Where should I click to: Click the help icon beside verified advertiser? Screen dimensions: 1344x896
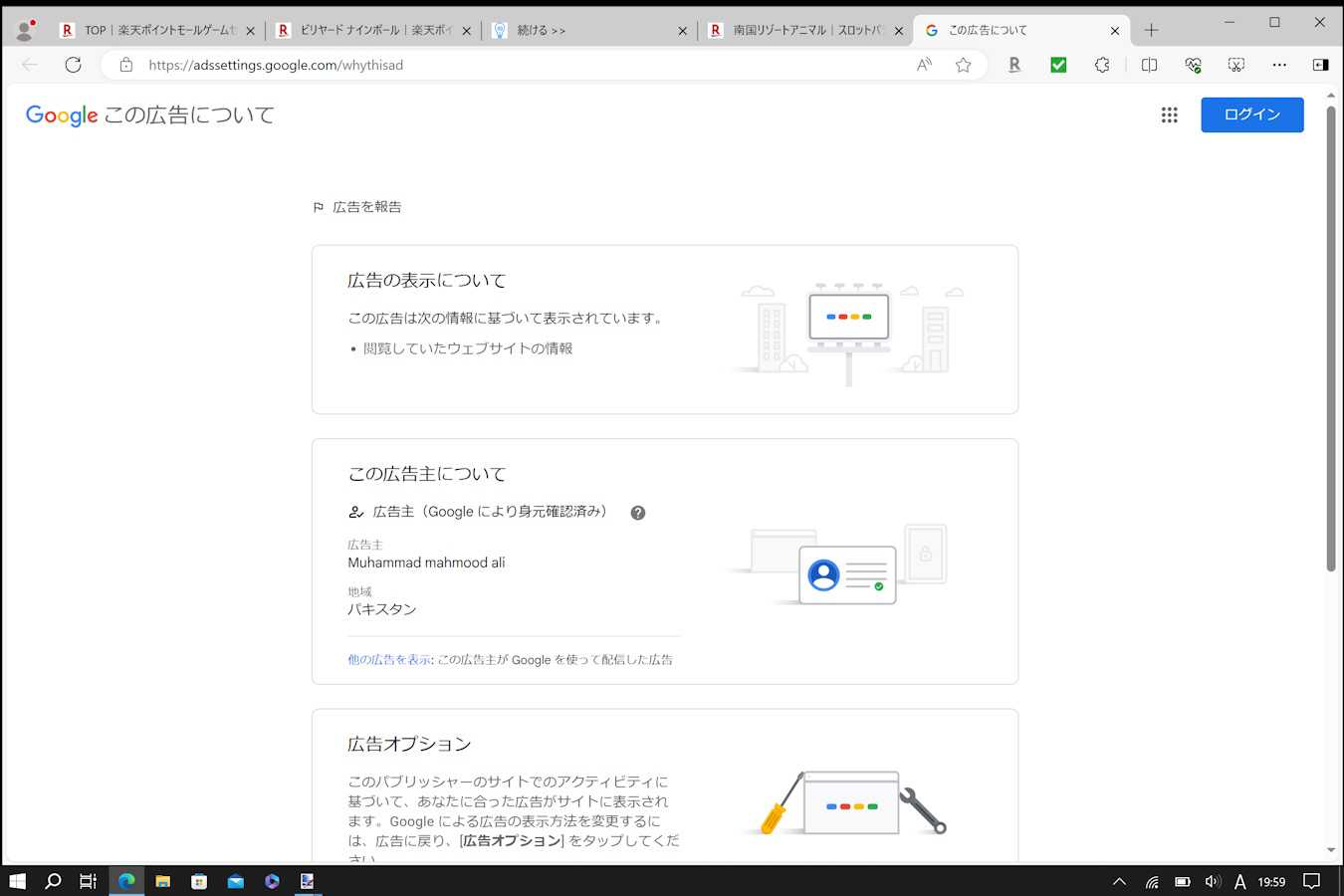tap(638, 513)
